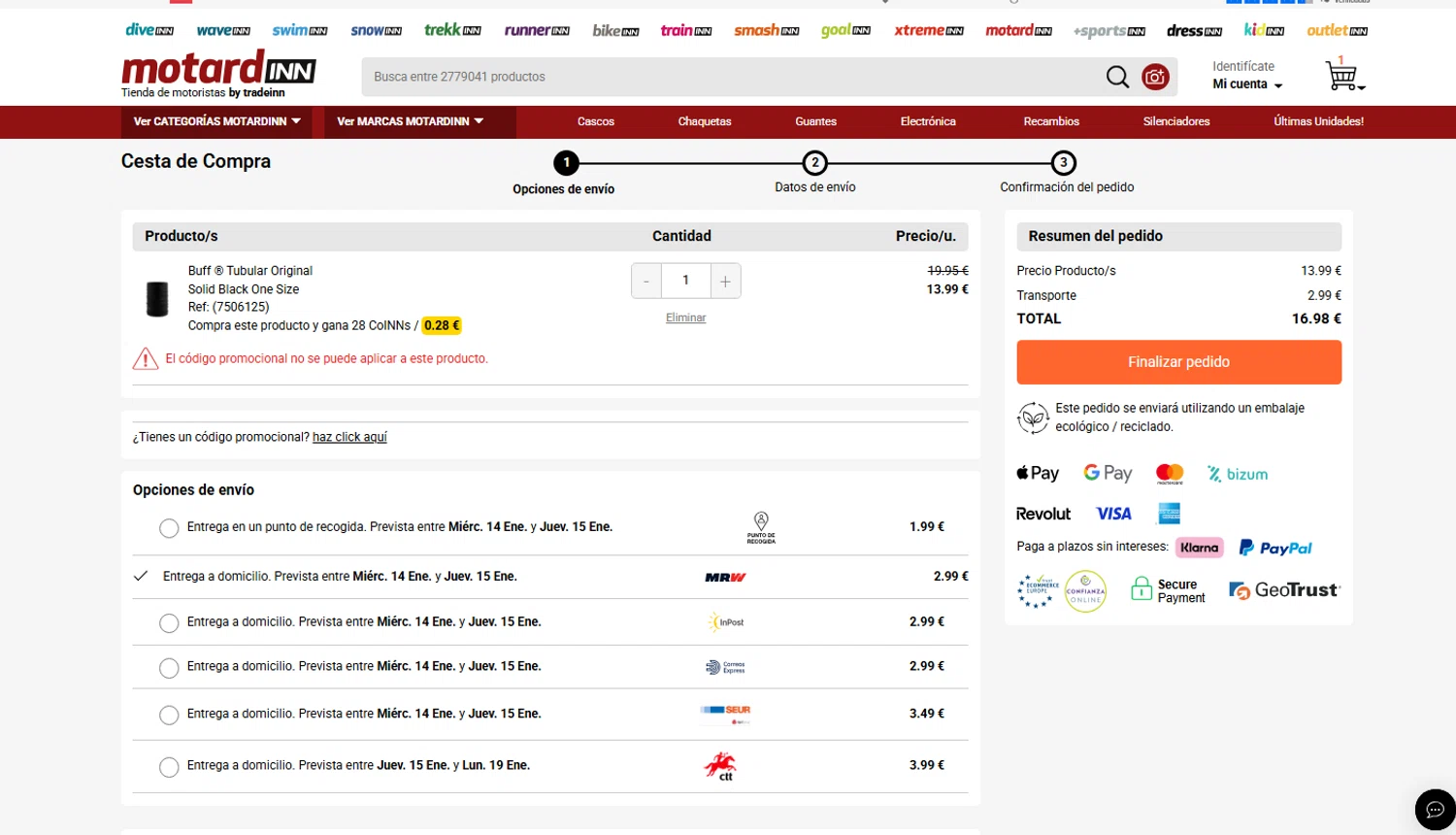
Task: Click the Apple Pay logo
Action: pos(1038,473)
